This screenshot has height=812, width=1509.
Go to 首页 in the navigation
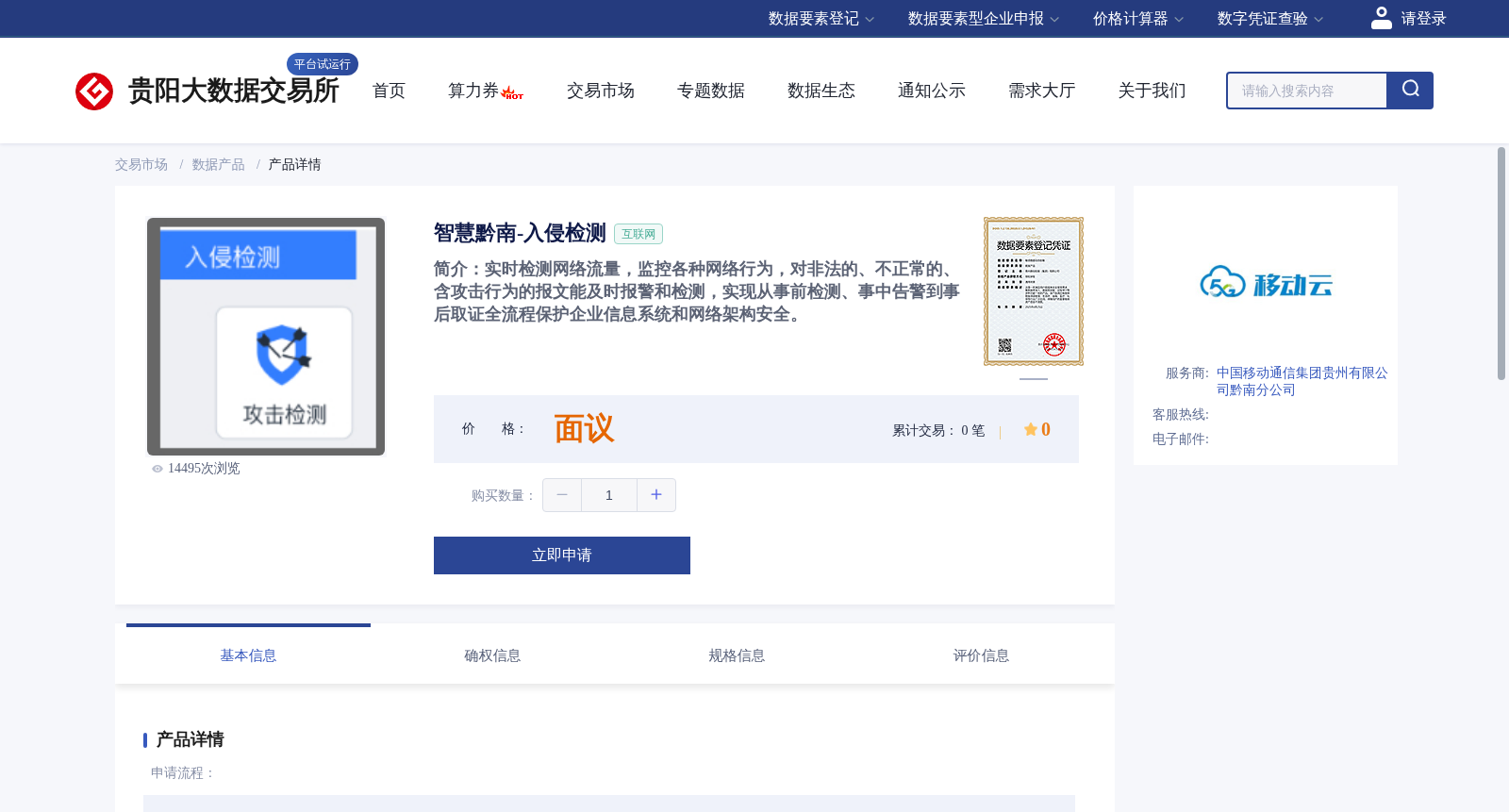point(389,91)
